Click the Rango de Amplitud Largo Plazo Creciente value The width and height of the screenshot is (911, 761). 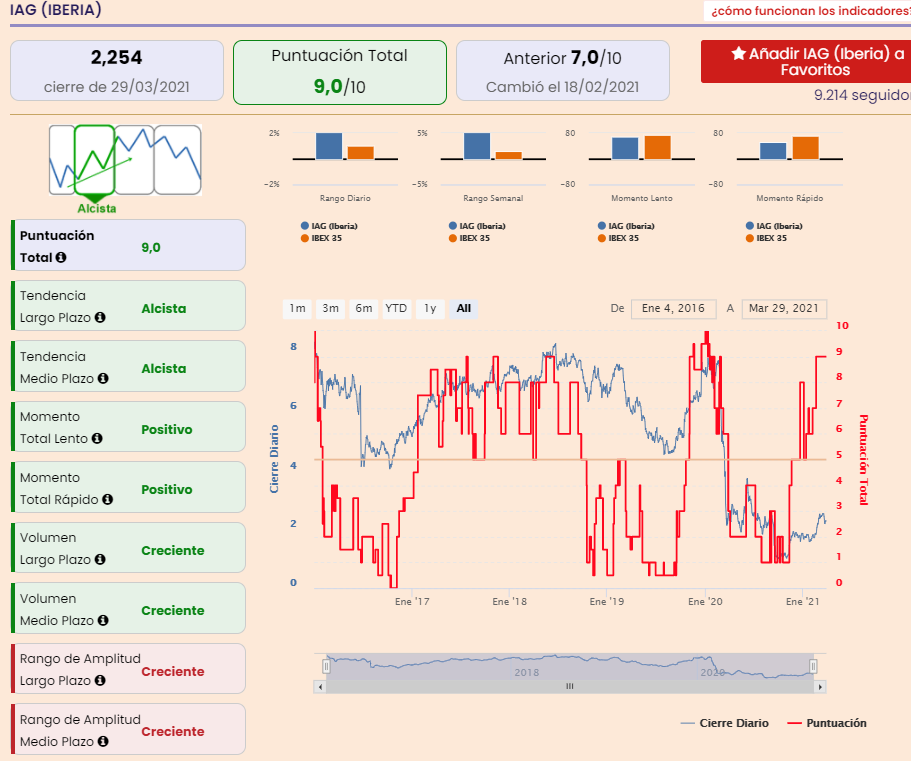(173, 672)
